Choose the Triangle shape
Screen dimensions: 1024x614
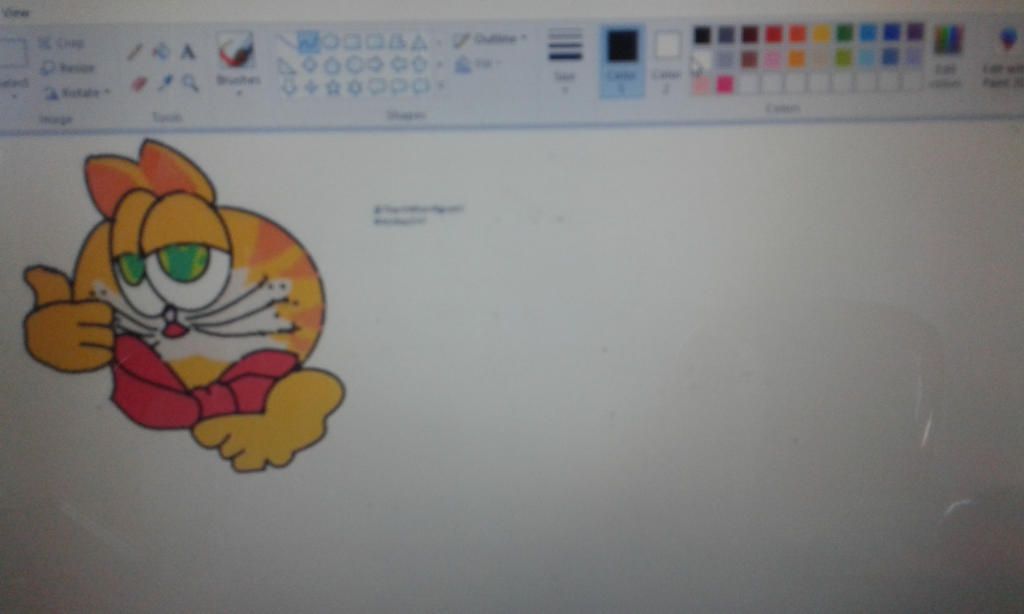tap(419, 43)
